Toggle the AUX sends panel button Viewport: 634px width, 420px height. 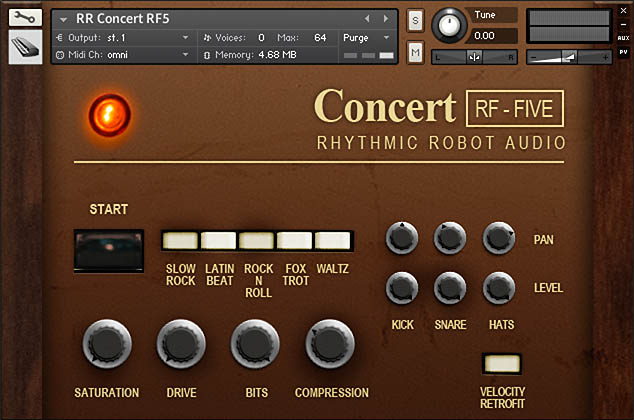coord(623,38)
